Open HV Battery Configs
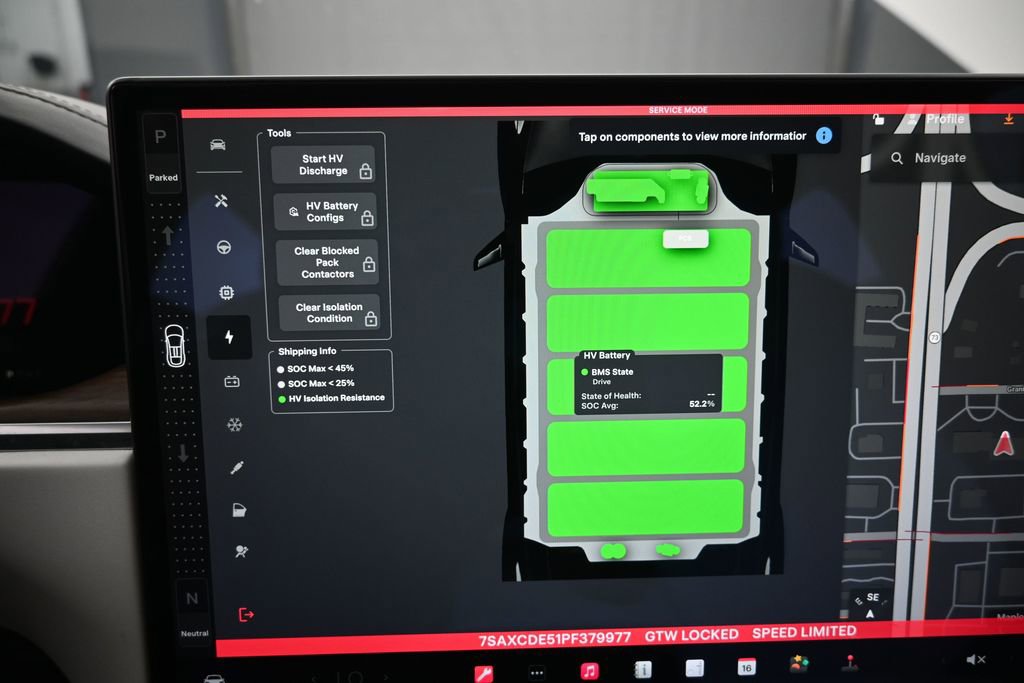The height and width of the screenshot is (683, 1024). (325, 212)
